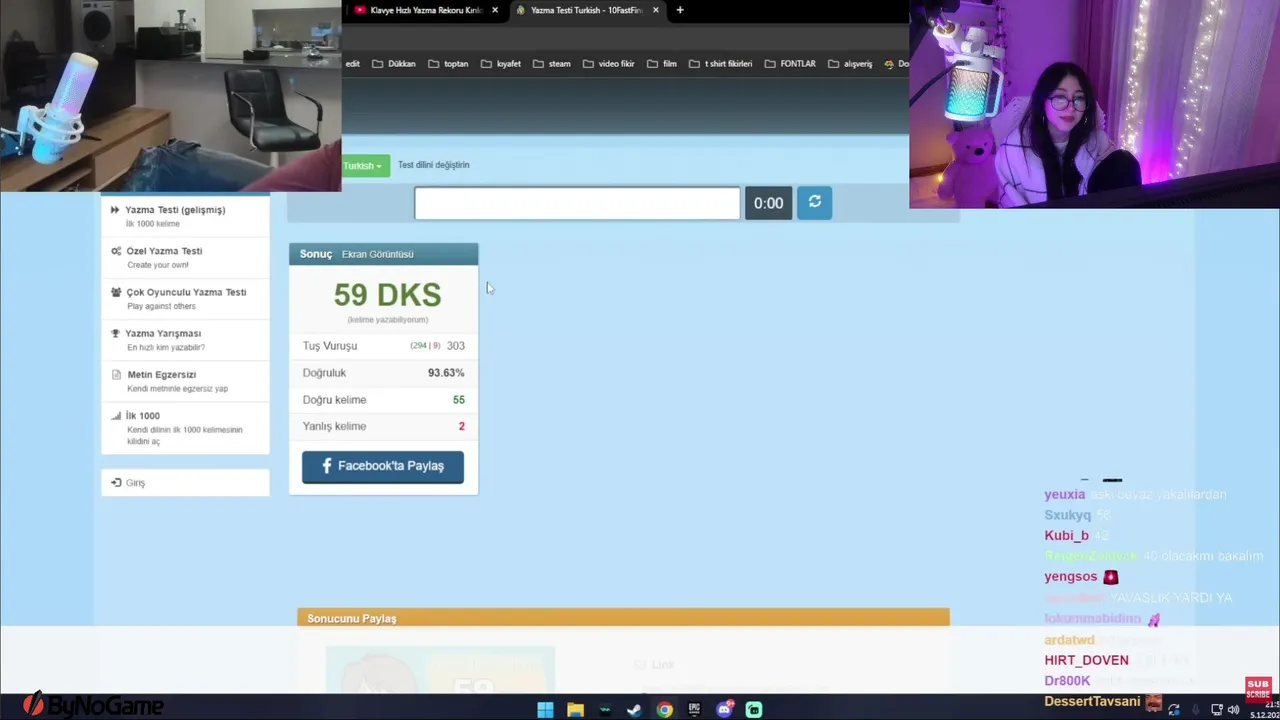
Task: Click the Facebook'ta Paylaş button
Action: tap(383, 466)
